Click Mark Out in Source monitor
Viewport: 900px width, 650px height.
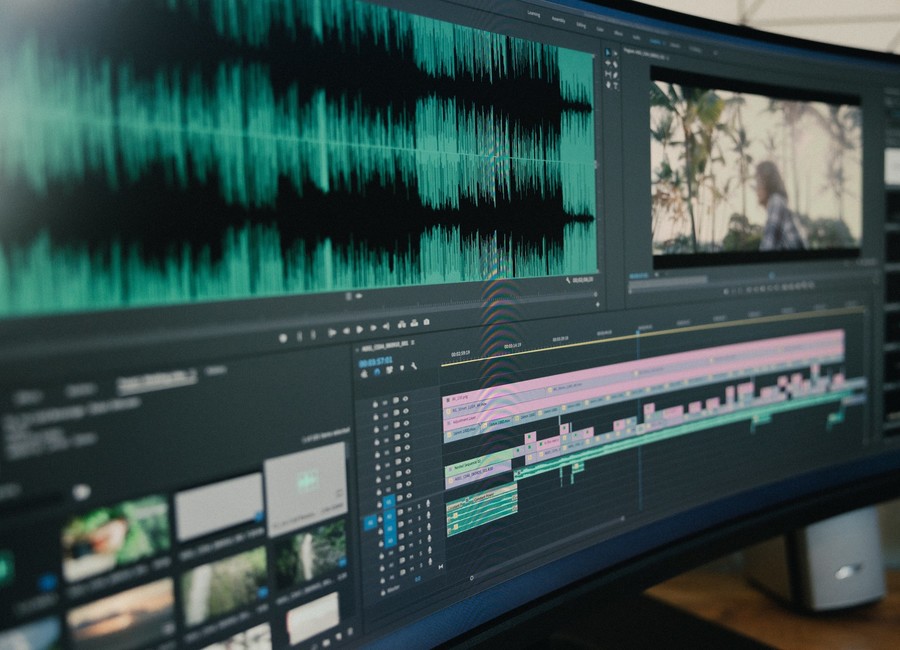pos(313,335)
